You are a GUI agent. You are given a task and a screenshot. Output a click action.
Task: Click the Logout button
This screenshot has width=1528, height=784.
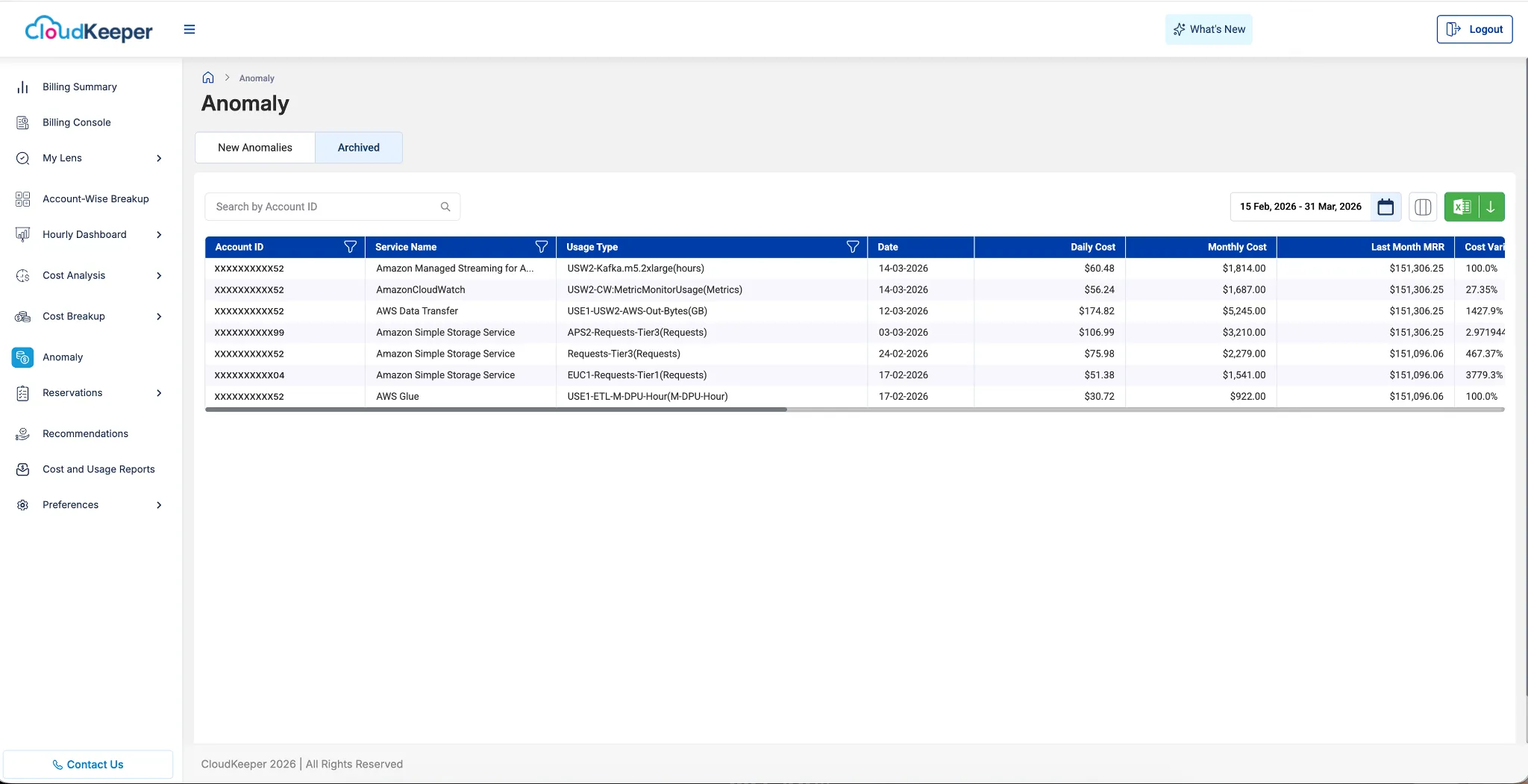point(1474,29)
